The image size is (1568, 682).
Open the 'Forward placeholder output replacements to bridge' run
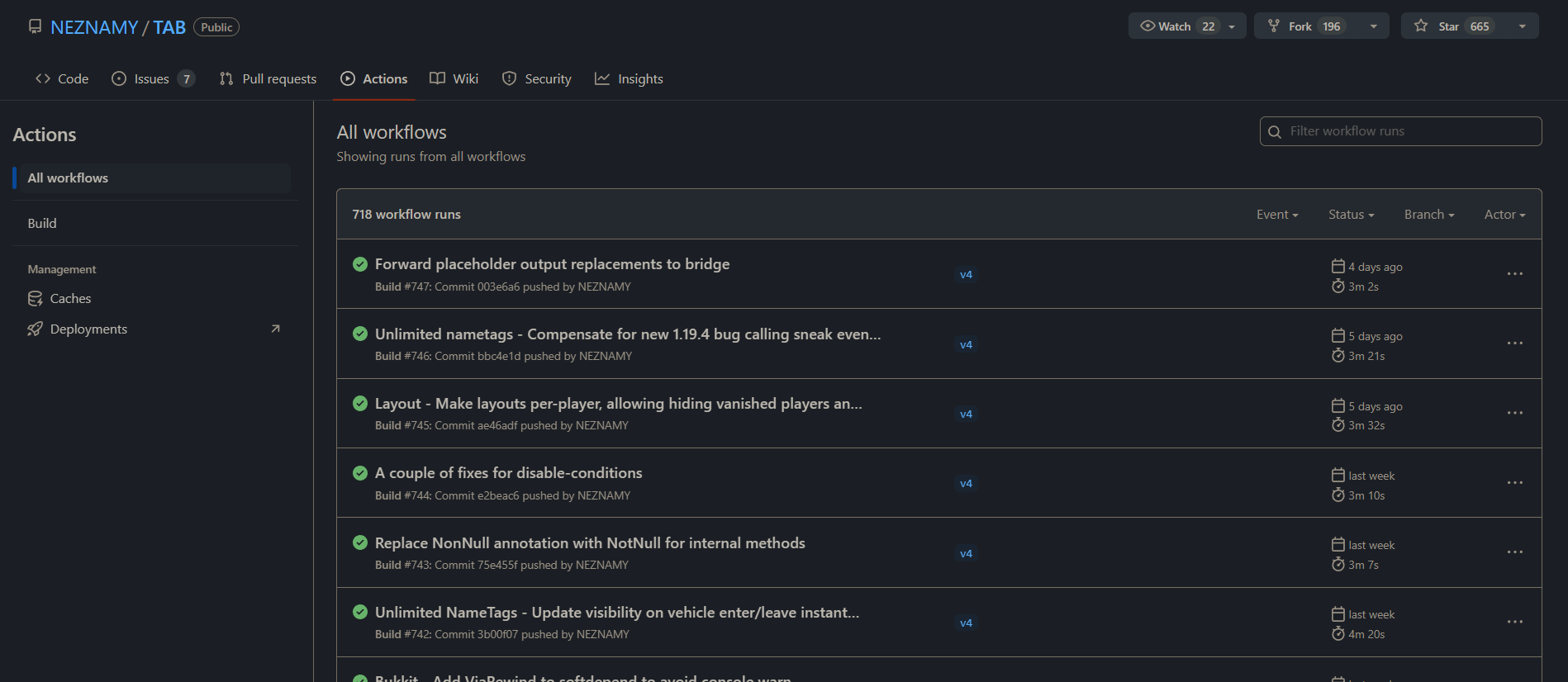552,264
